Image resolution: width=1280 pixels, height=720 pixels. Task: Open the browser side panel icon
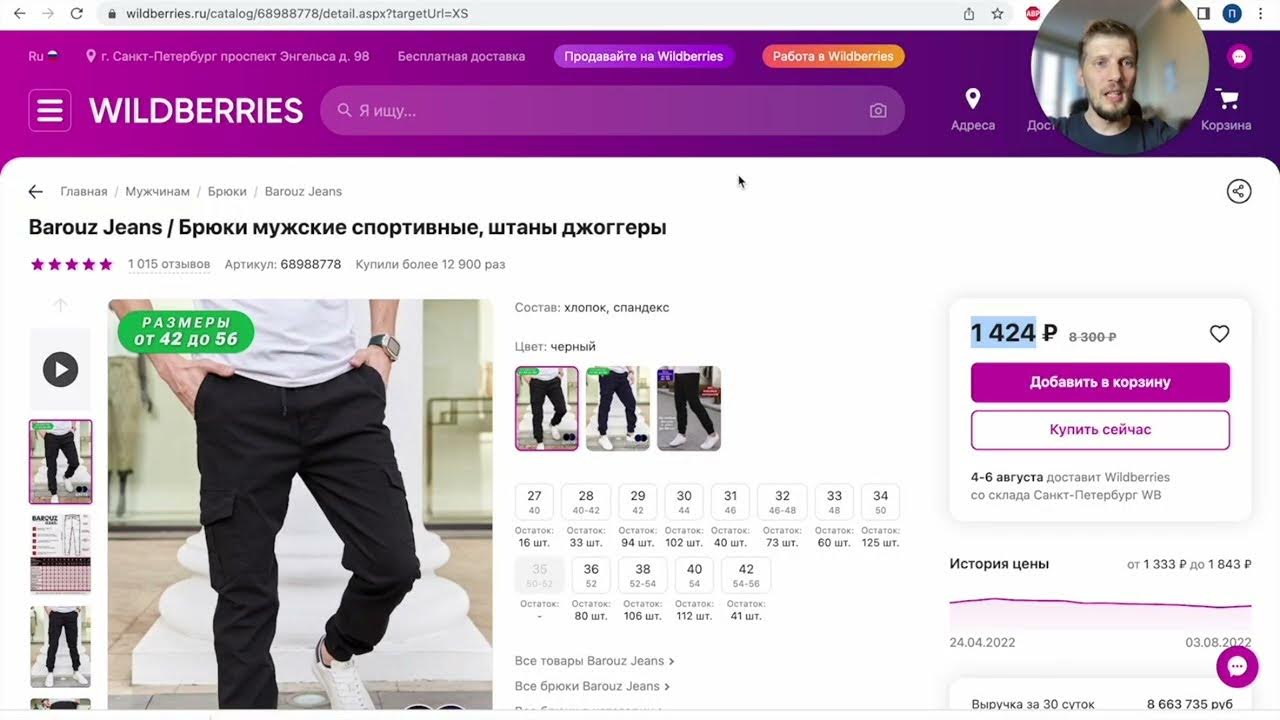click(1203, 14)
